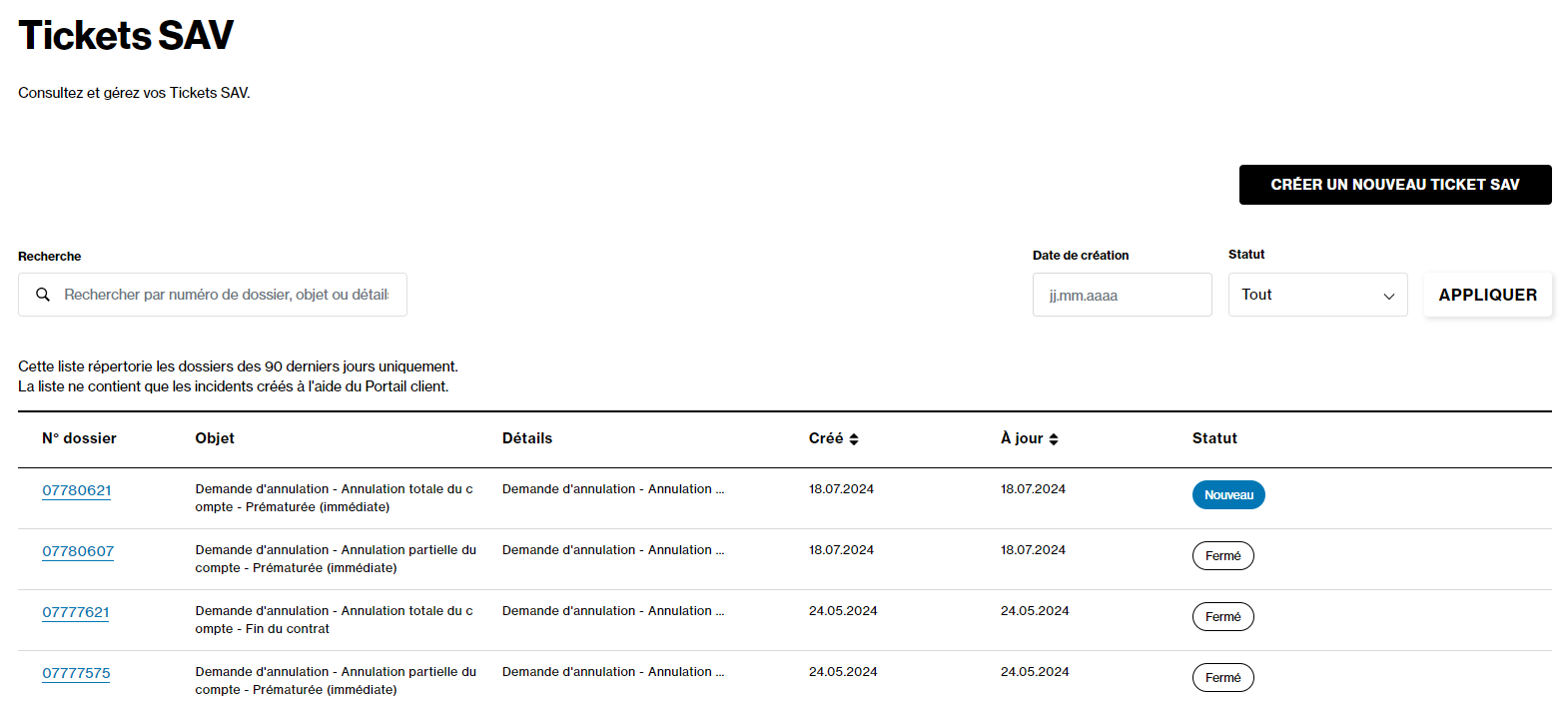Click Détails cell of ticket 07777575
Image resolution: width=1568 pixels, height=707 pixels.
[x=613, y=672]
